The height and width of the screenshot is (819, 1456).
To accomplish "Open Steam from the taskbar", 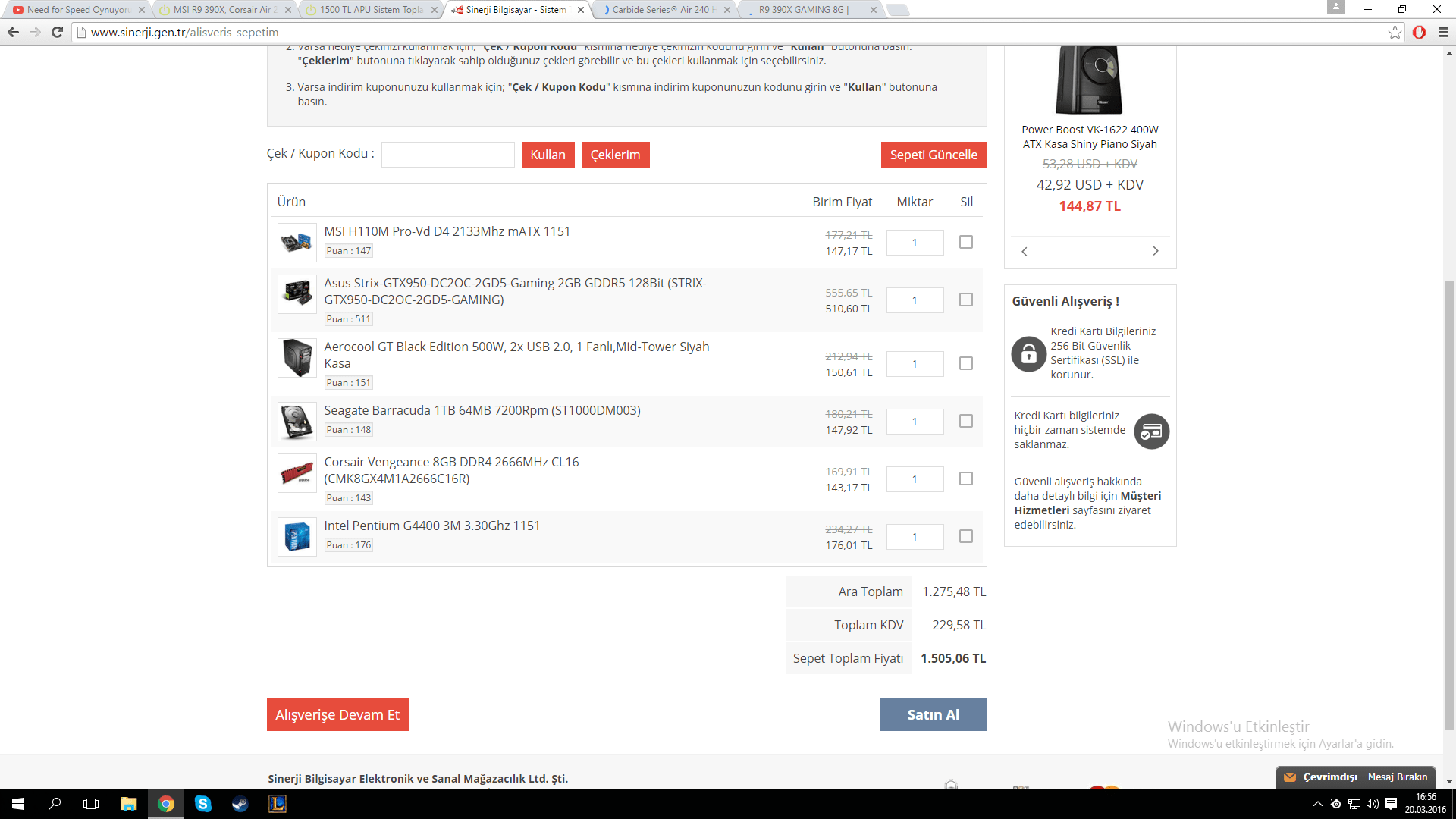I will pos(240,804).
